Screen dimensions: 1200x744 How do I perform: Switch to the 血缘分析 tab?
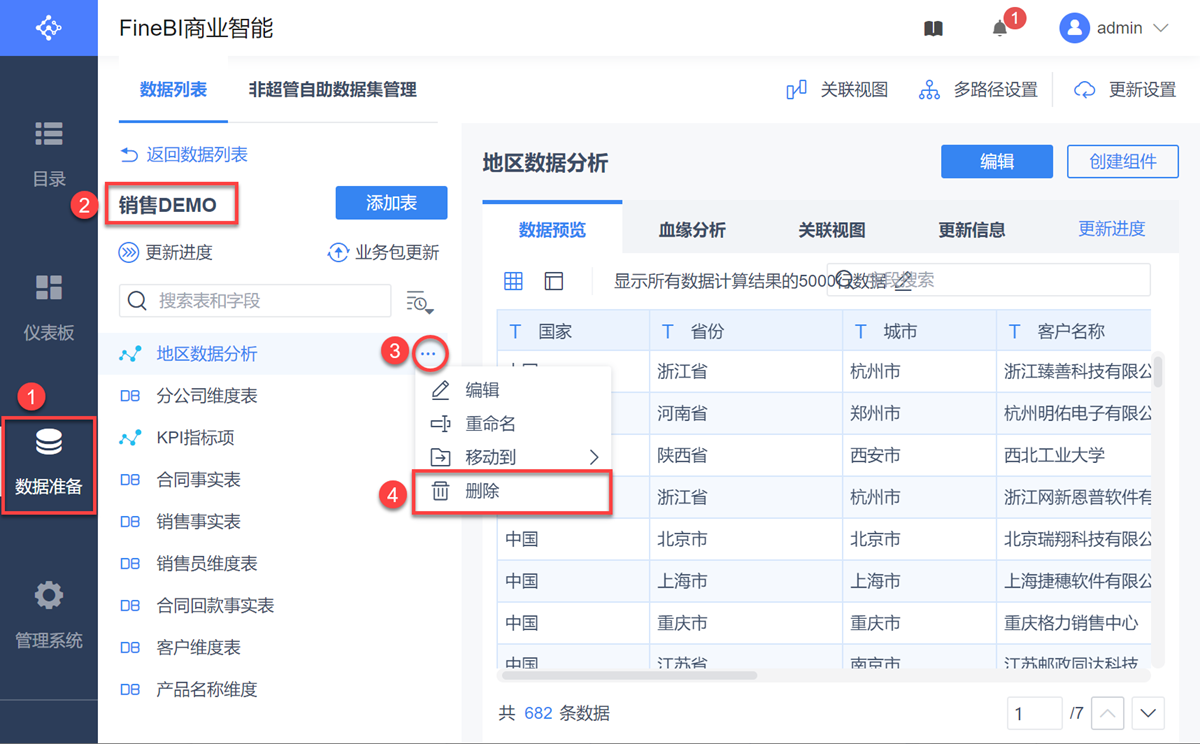tap(692, 230)
